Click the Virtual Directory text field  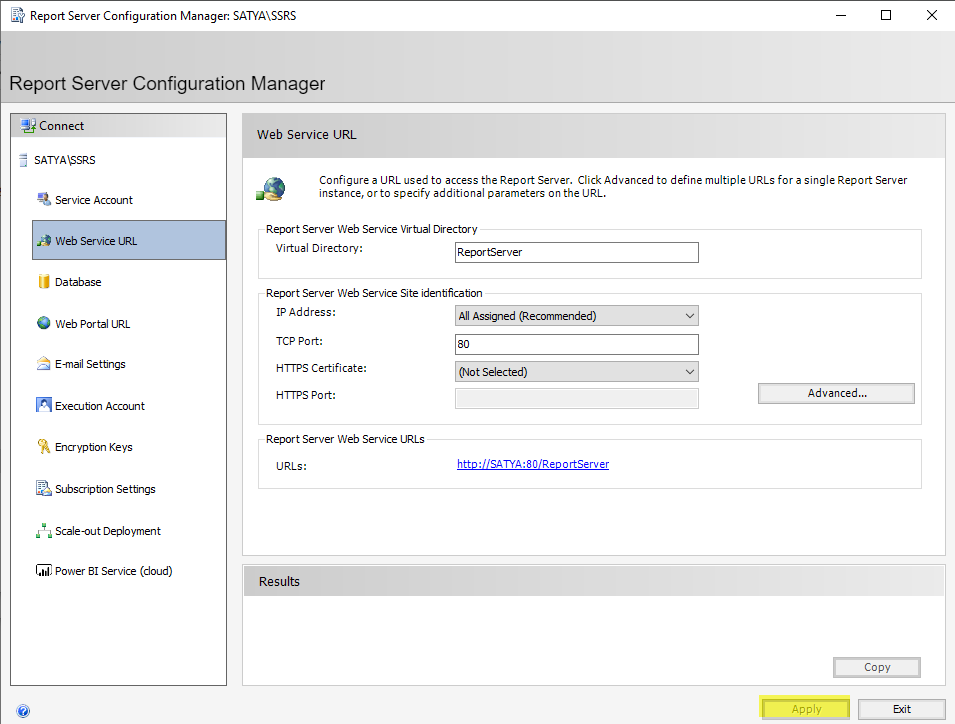[x=576, y=252]
